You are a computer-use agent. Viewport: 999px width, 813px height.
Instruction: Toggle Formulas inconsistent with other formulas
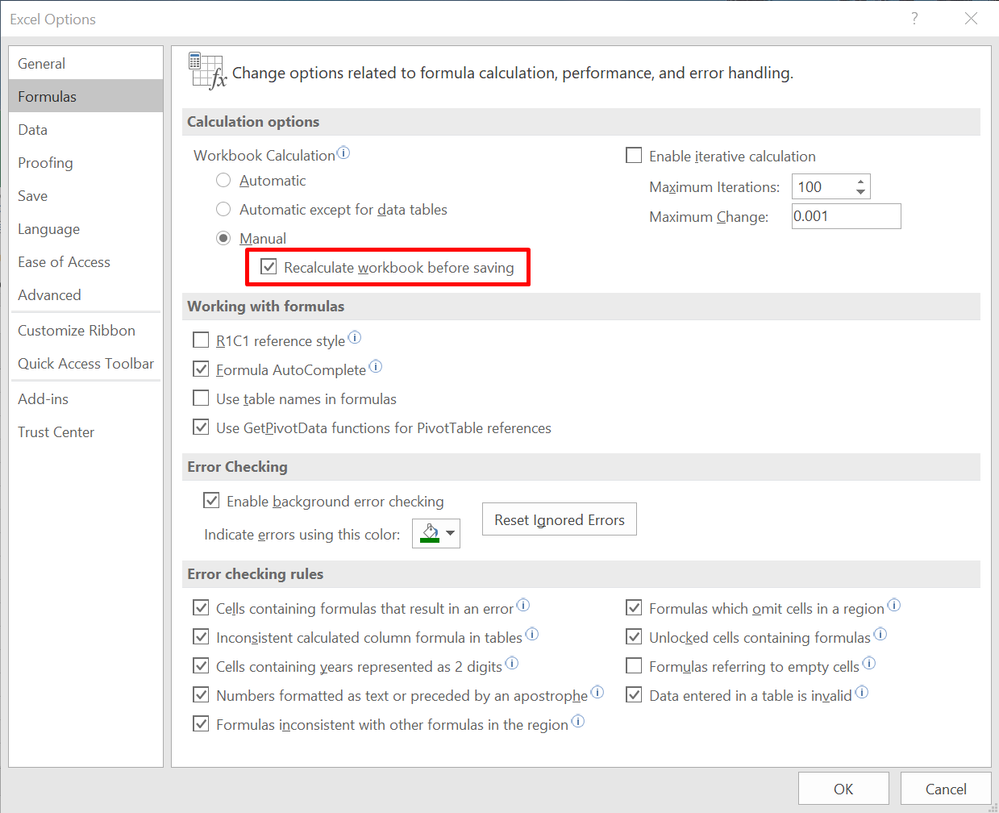click(x=201, y=724)
